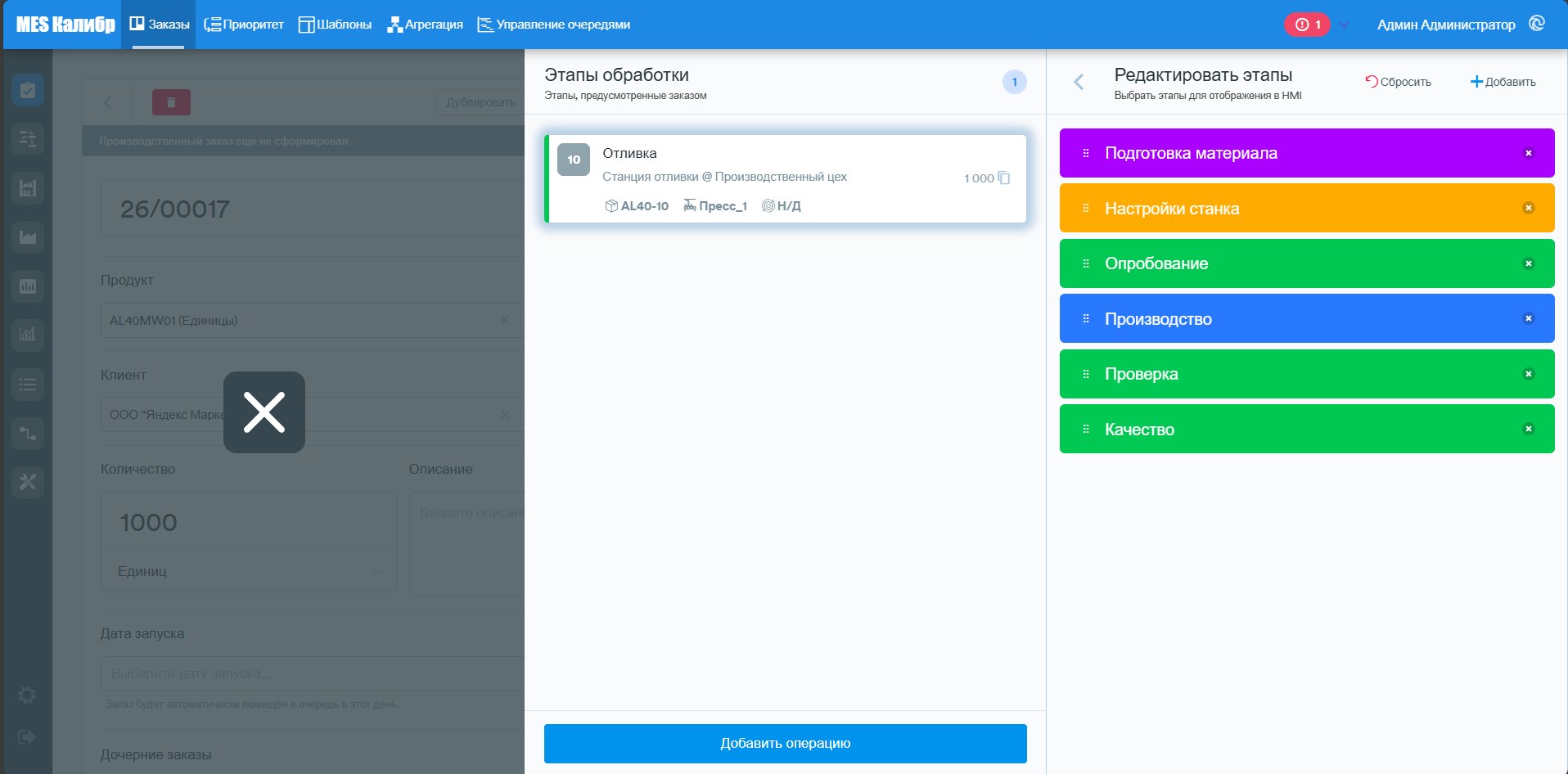Viewport: 1568px width, 774px height.
Task: Close the side panel with X button
Action: point(264,412)
